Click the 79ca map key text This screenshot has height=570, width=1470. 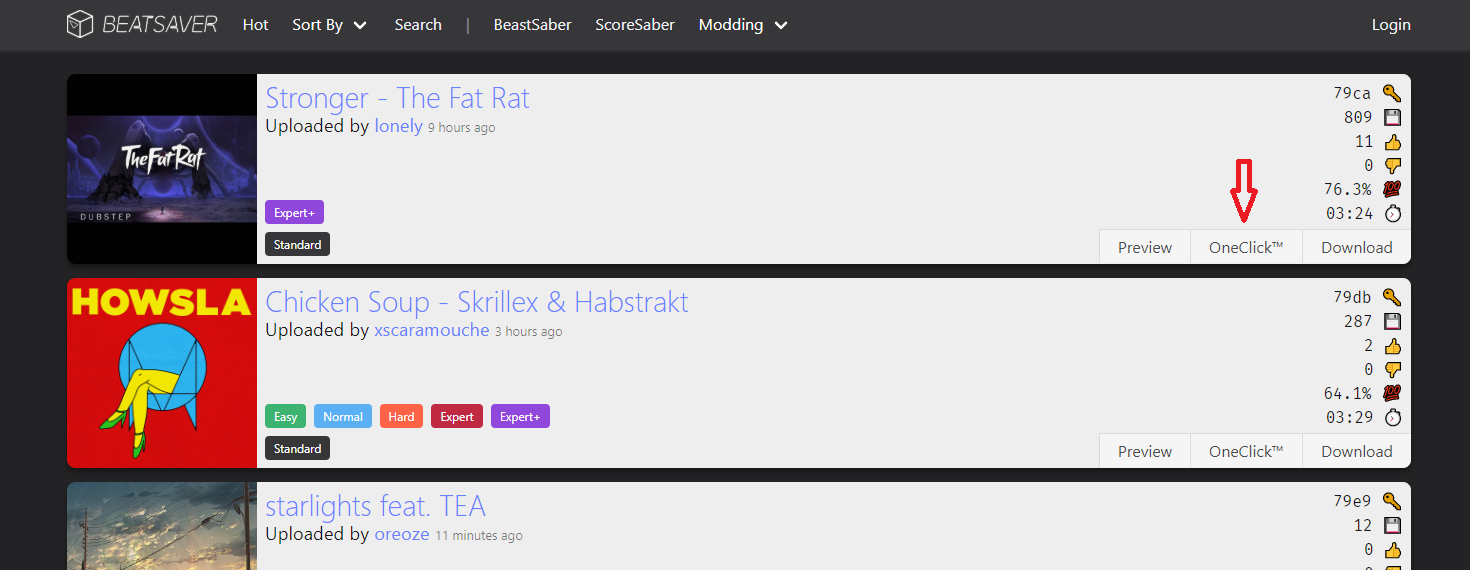[x=1352, y=93]
